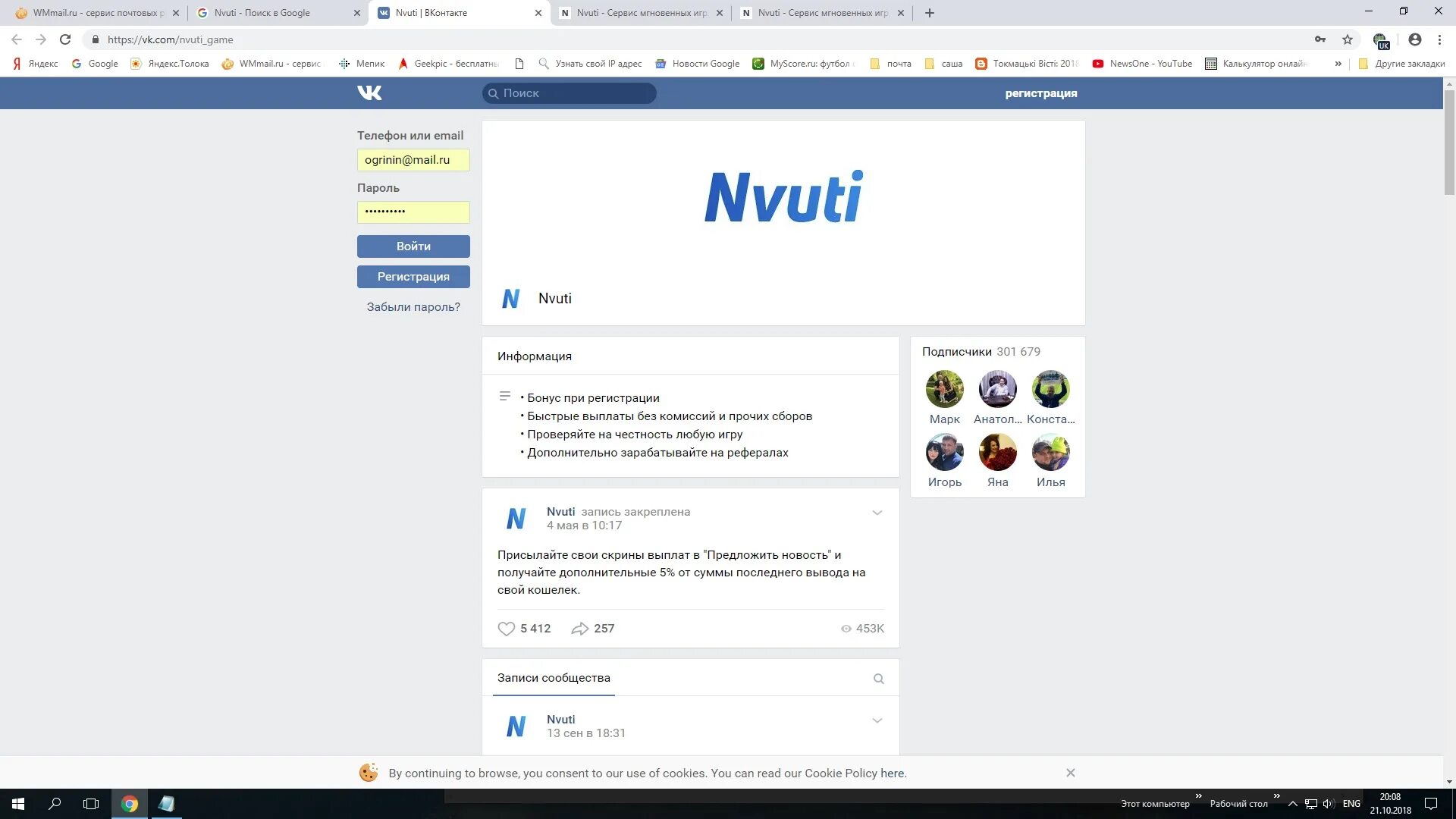Image resolution: width=1456 pixels, height=819 pixels.
Task: Open subscriber Яна's avatar
Action: tap(997, 453)
